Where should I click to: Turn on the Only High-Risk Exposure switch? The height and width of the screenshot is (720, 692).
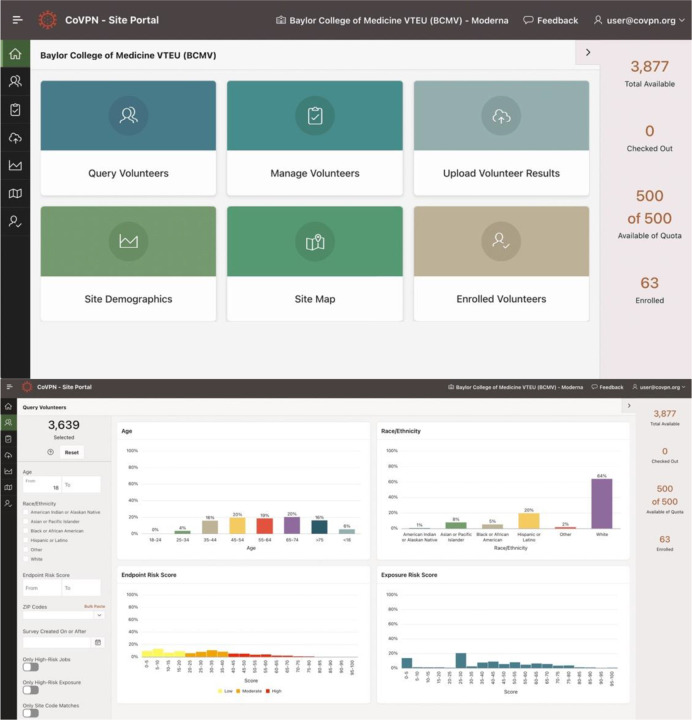(30, 690)
